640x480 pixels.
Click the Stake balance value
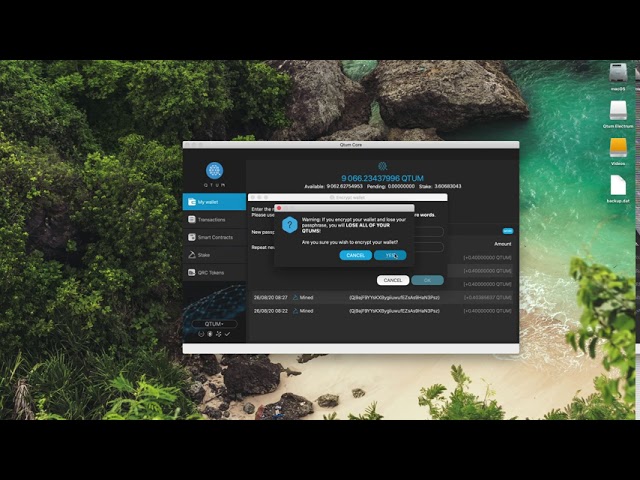click(448, 186)
